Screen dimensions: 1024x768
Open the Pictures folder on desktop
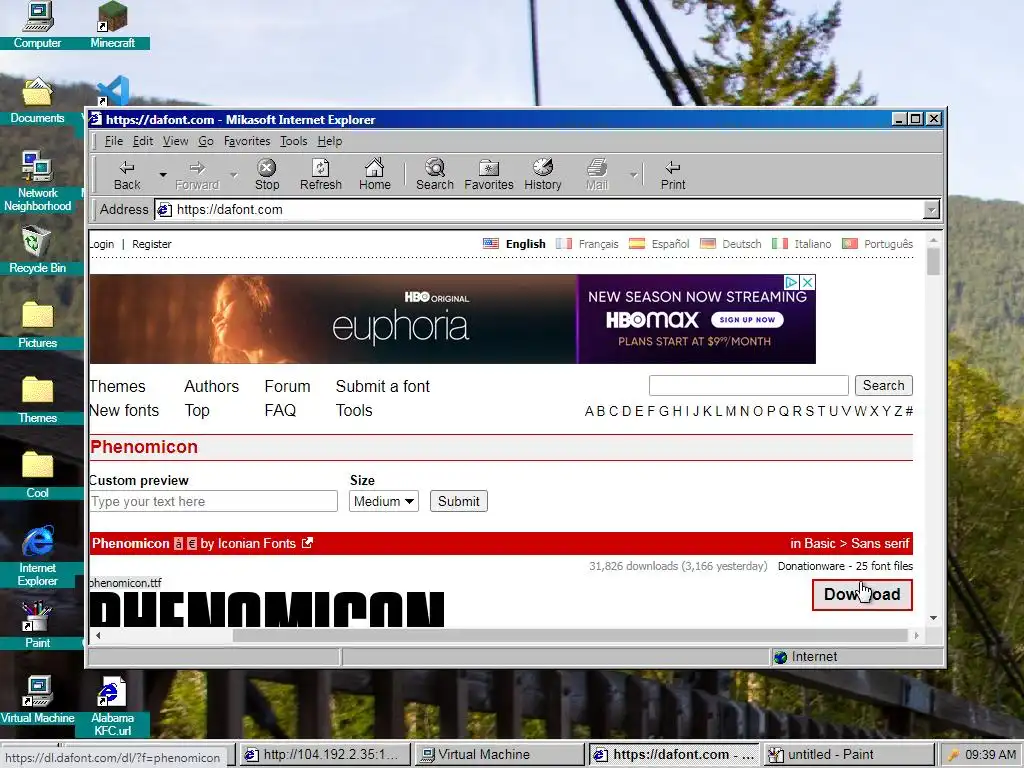click(37, 325)
